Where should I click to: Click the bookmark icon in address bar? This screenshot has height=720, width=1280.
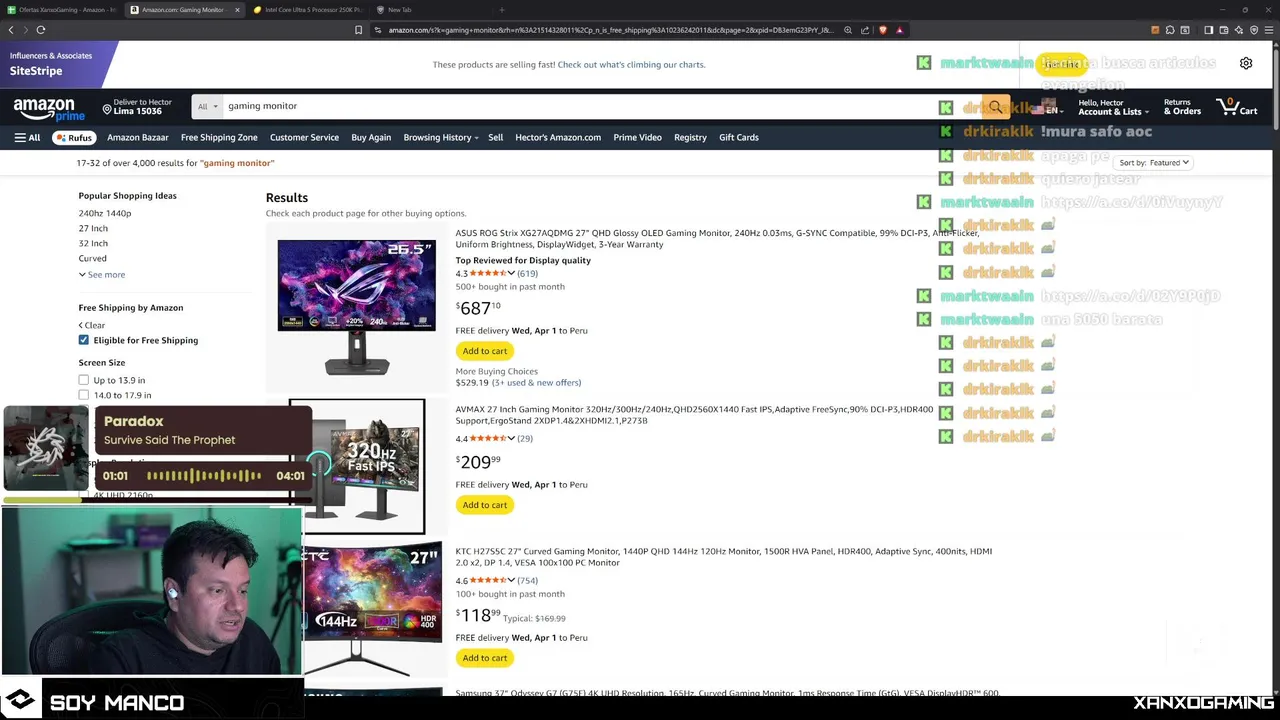(x=358, y=30)
